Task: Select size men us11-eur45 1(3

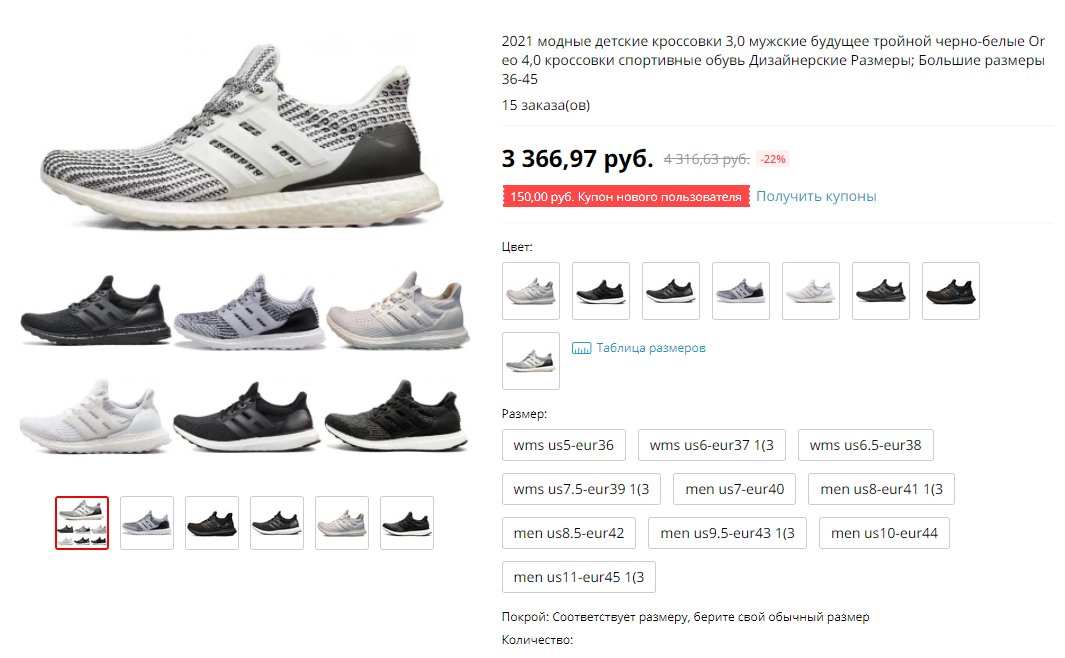Action: coord(579,577)
